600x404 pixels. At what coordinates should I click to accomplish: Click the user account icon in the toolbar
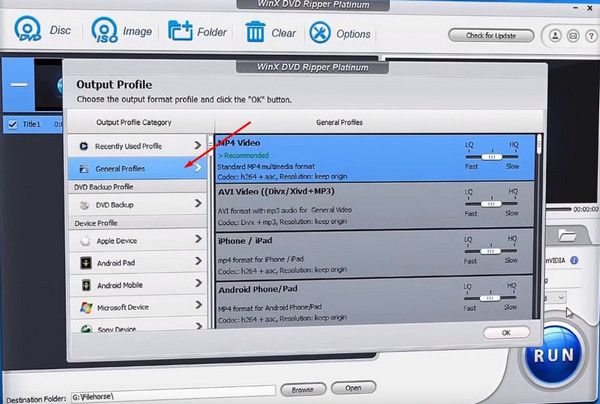[x=555, y=36]
